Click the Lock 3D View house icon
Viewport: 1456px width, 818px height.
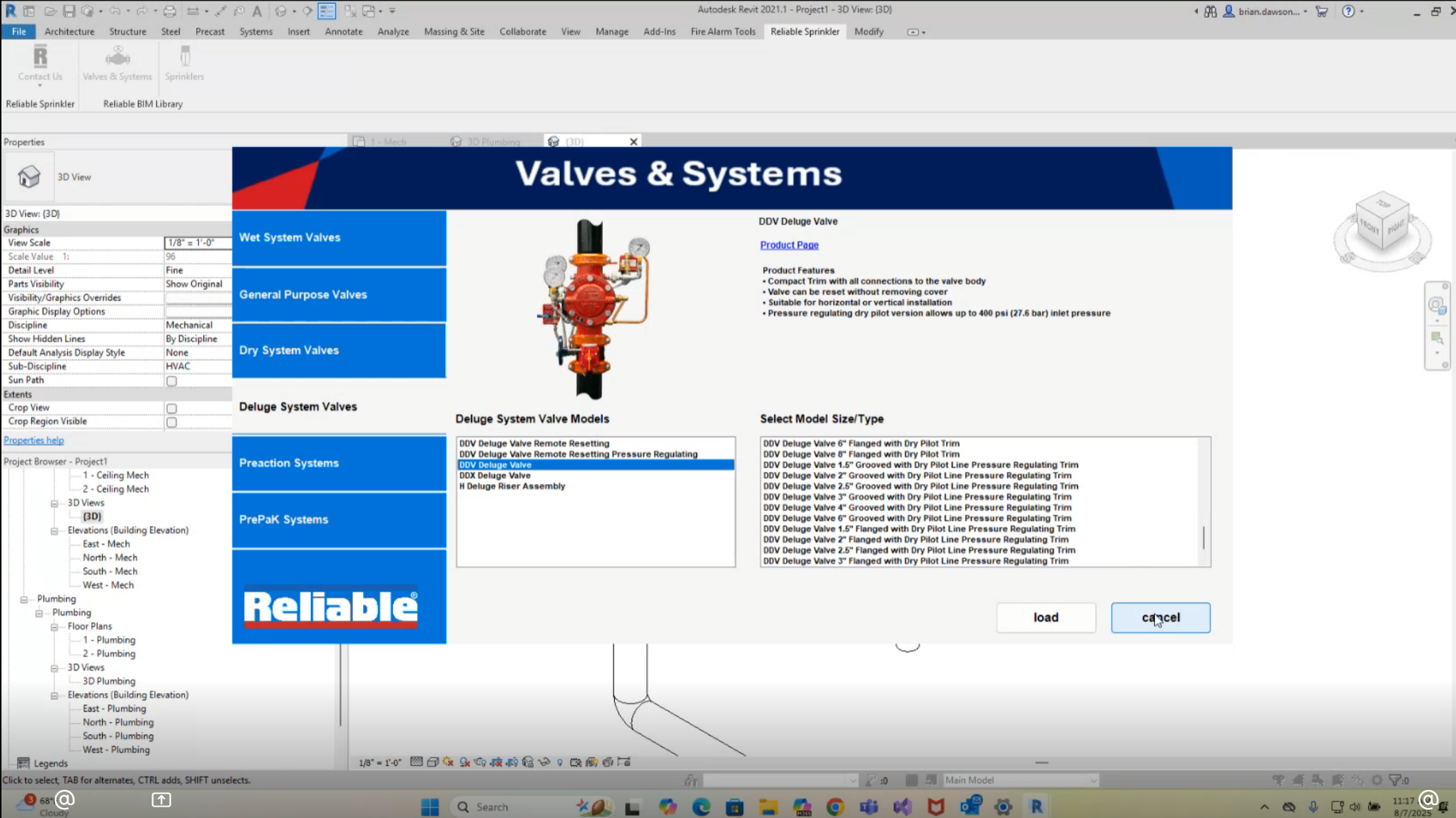tap(528, 762)
